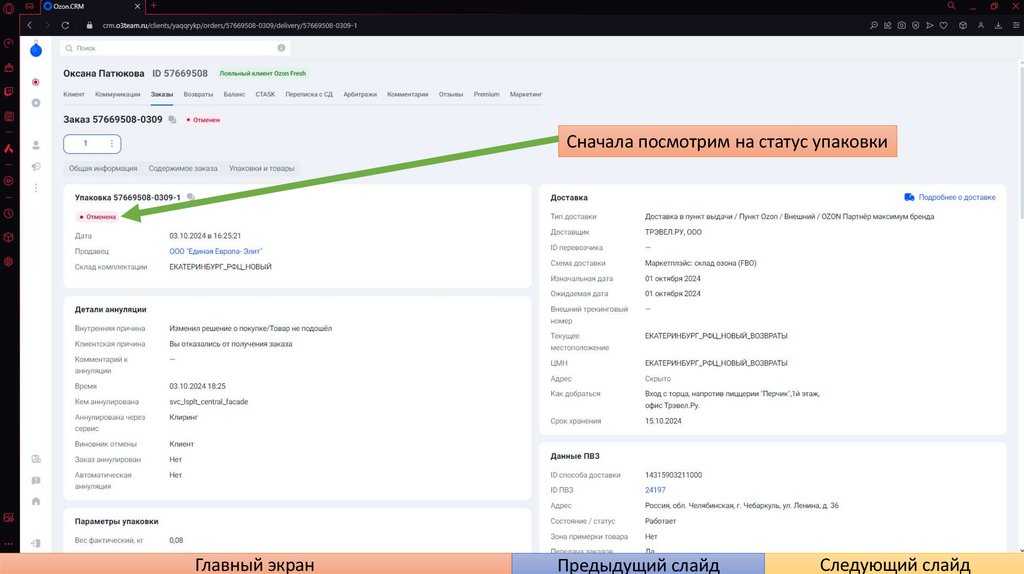Open seller link ООО "Единая Европа- Элит"
This screenshot has height=574, width=1024.
tap(216, 251)
